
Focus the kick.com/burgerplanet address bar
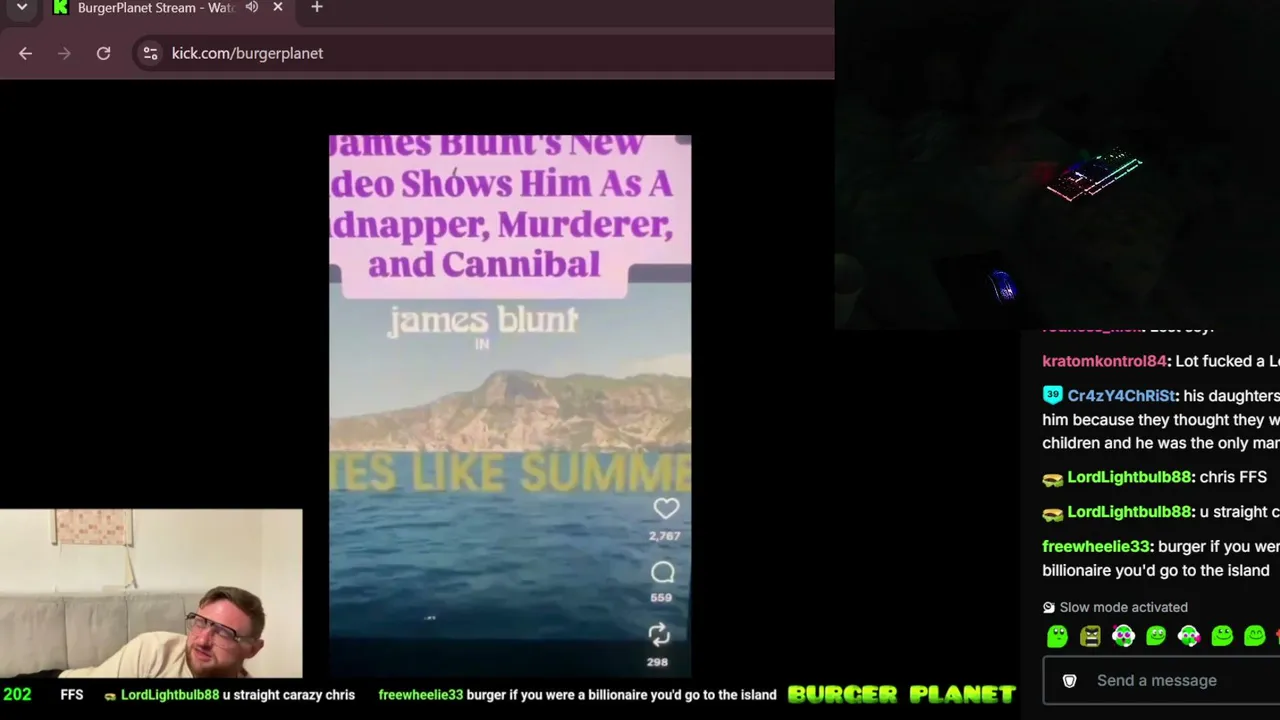coord(483,53)
